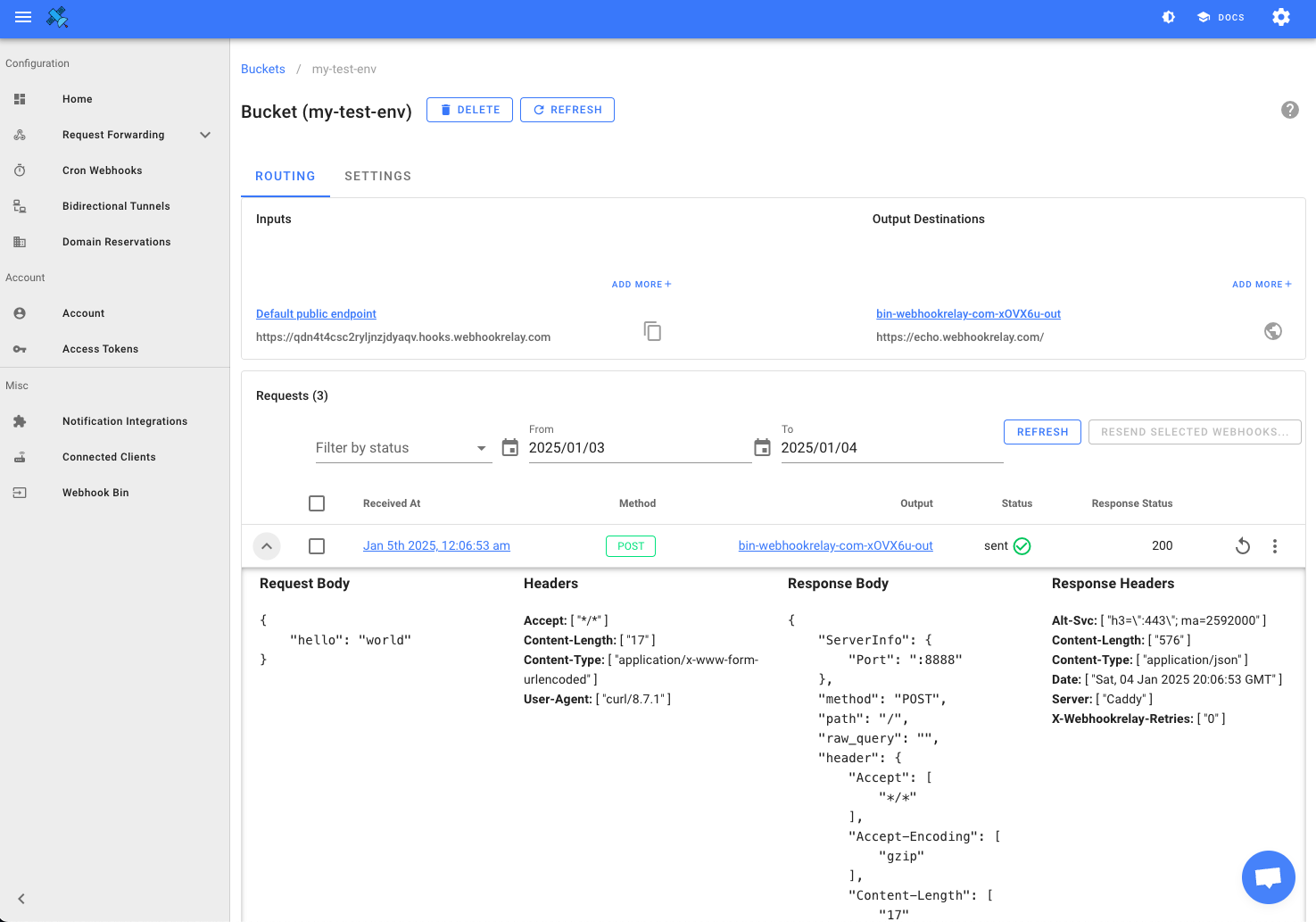This screenshot has width=1316, height=922.
Task: Open Cron Webhooks in the sidebar
Action: click(x=102, y=170)
